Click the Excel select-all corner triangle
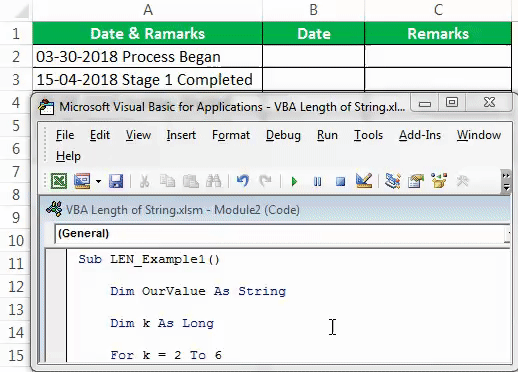This screenshot has width=518, height=372. tap(21, 11)
